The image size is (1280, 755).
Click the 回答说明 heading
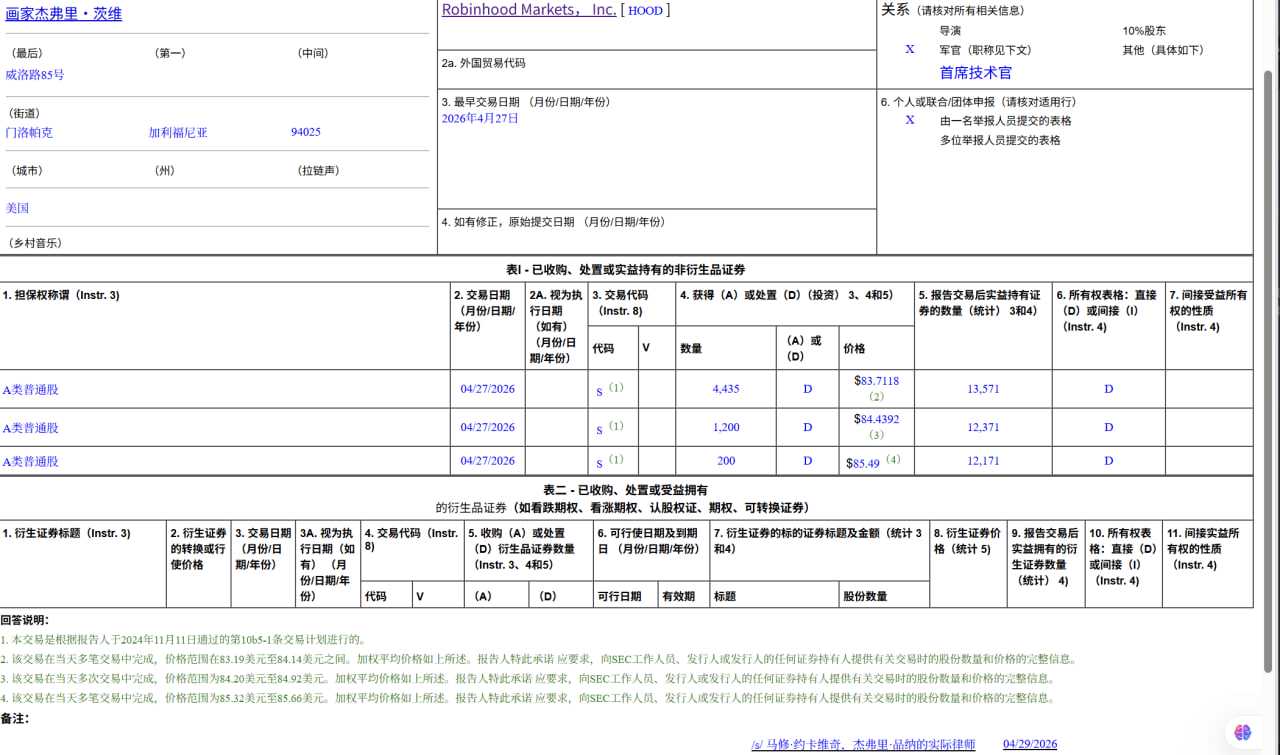click(x=24, y=620)
